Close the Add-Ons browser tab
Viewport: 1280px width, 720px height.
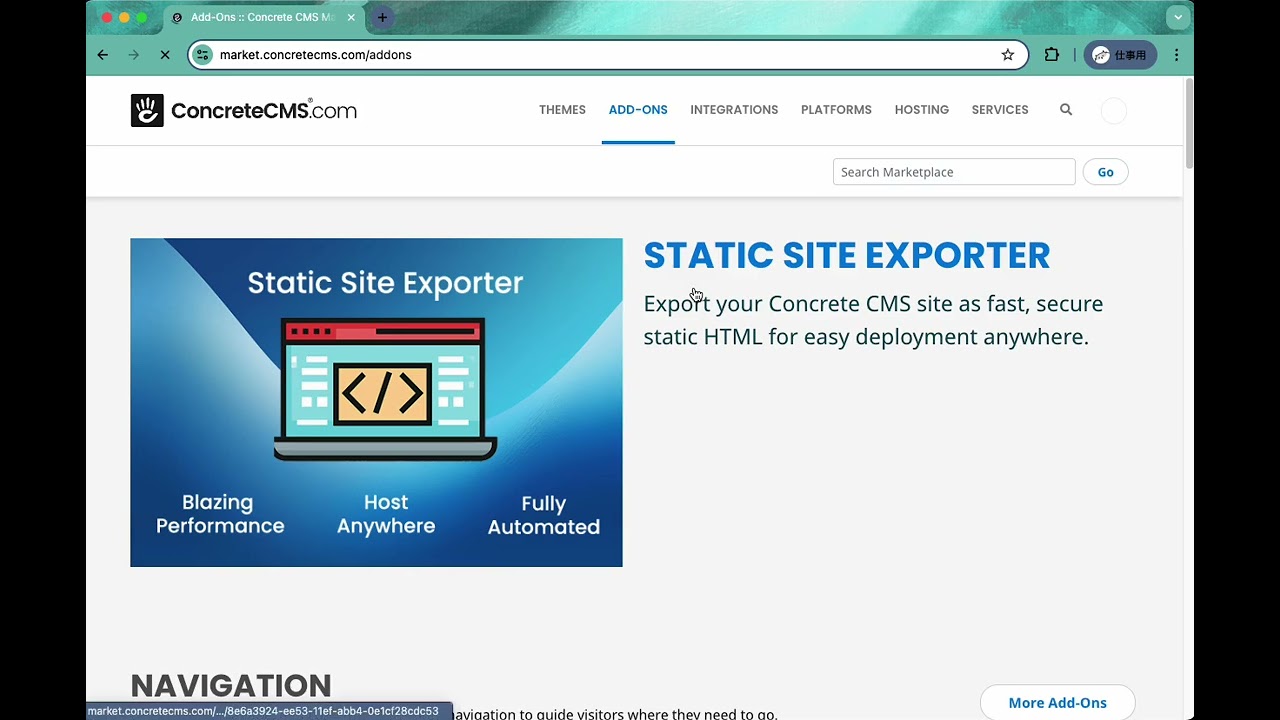pos(351,17)
